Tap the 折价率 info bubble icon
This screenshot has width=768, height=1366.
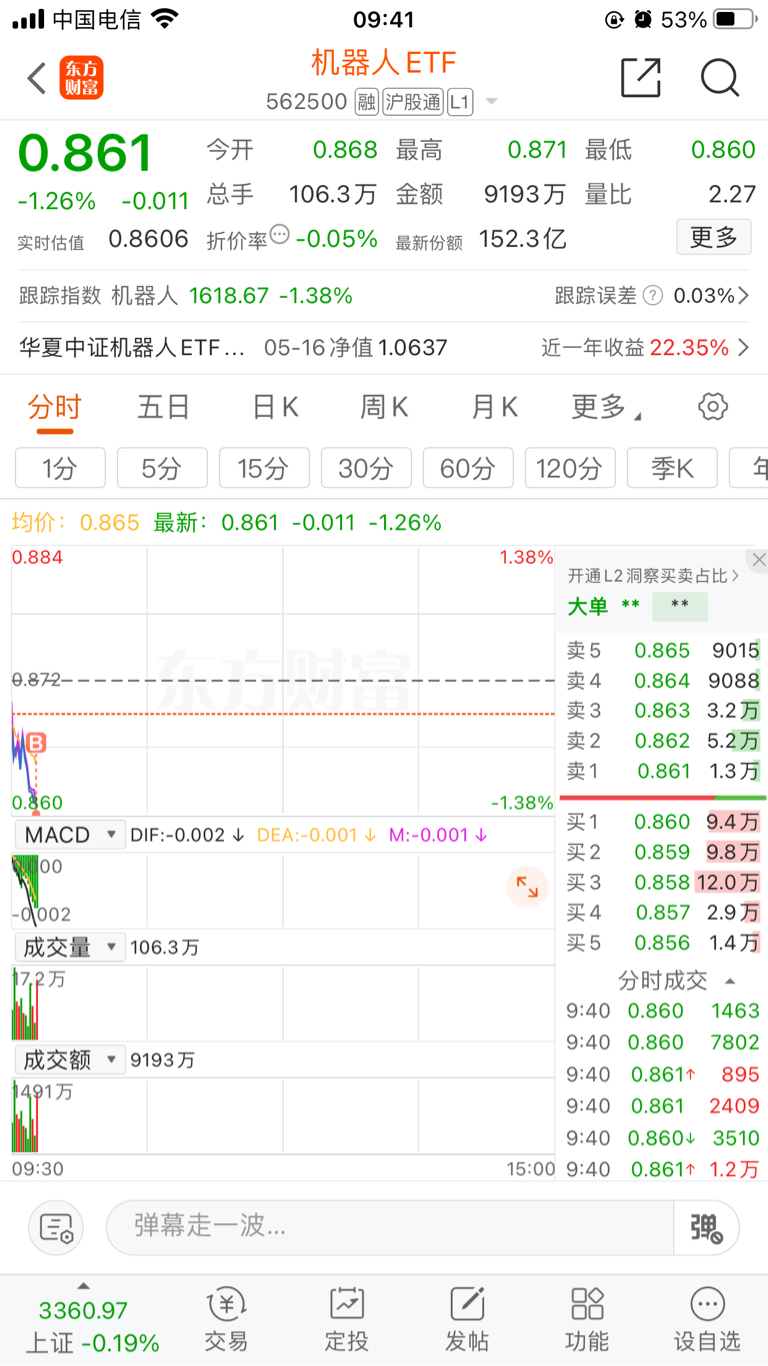click(280, 234)
